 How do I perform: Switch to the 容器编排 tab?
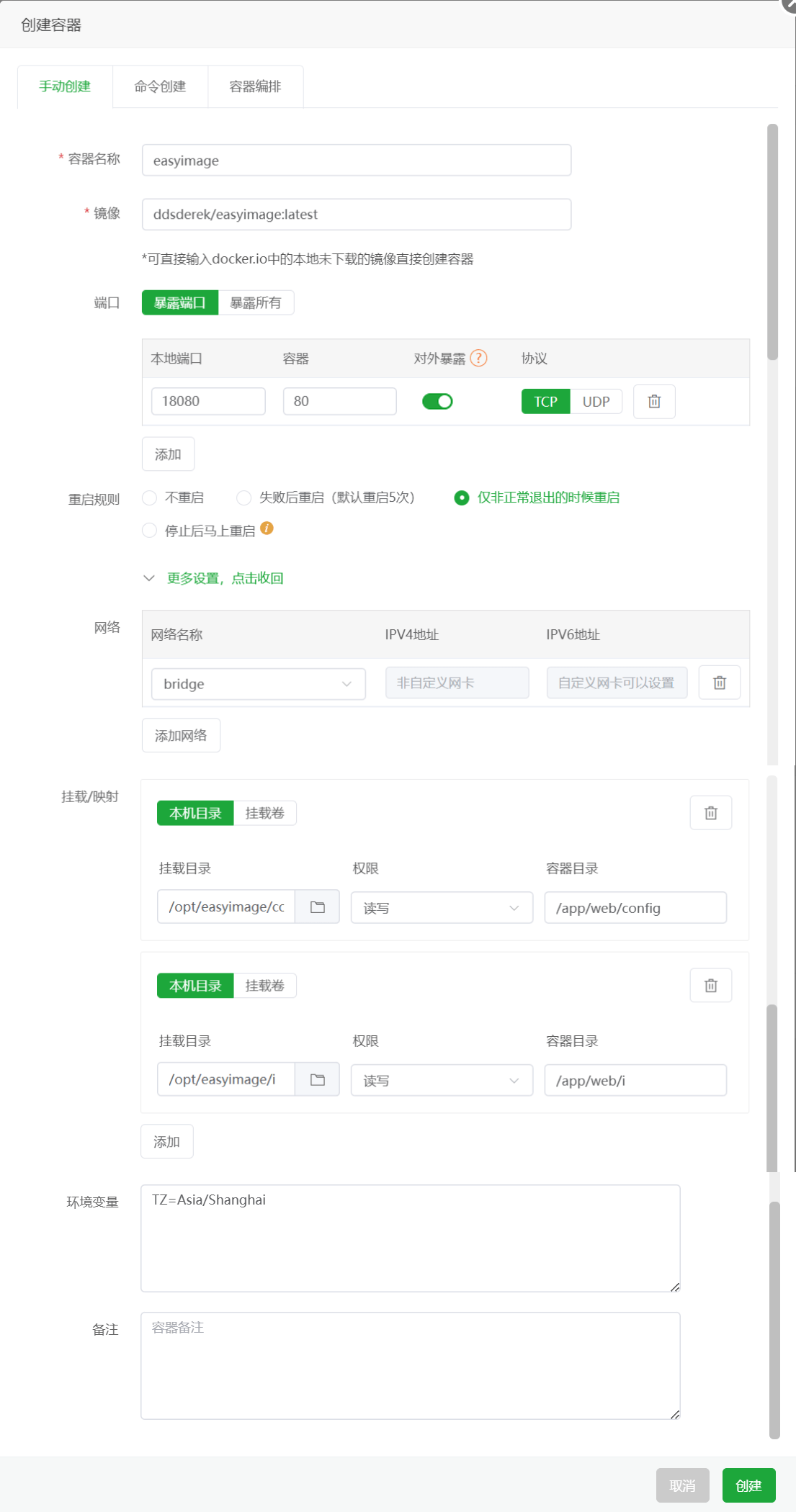[x=255, y=86]
